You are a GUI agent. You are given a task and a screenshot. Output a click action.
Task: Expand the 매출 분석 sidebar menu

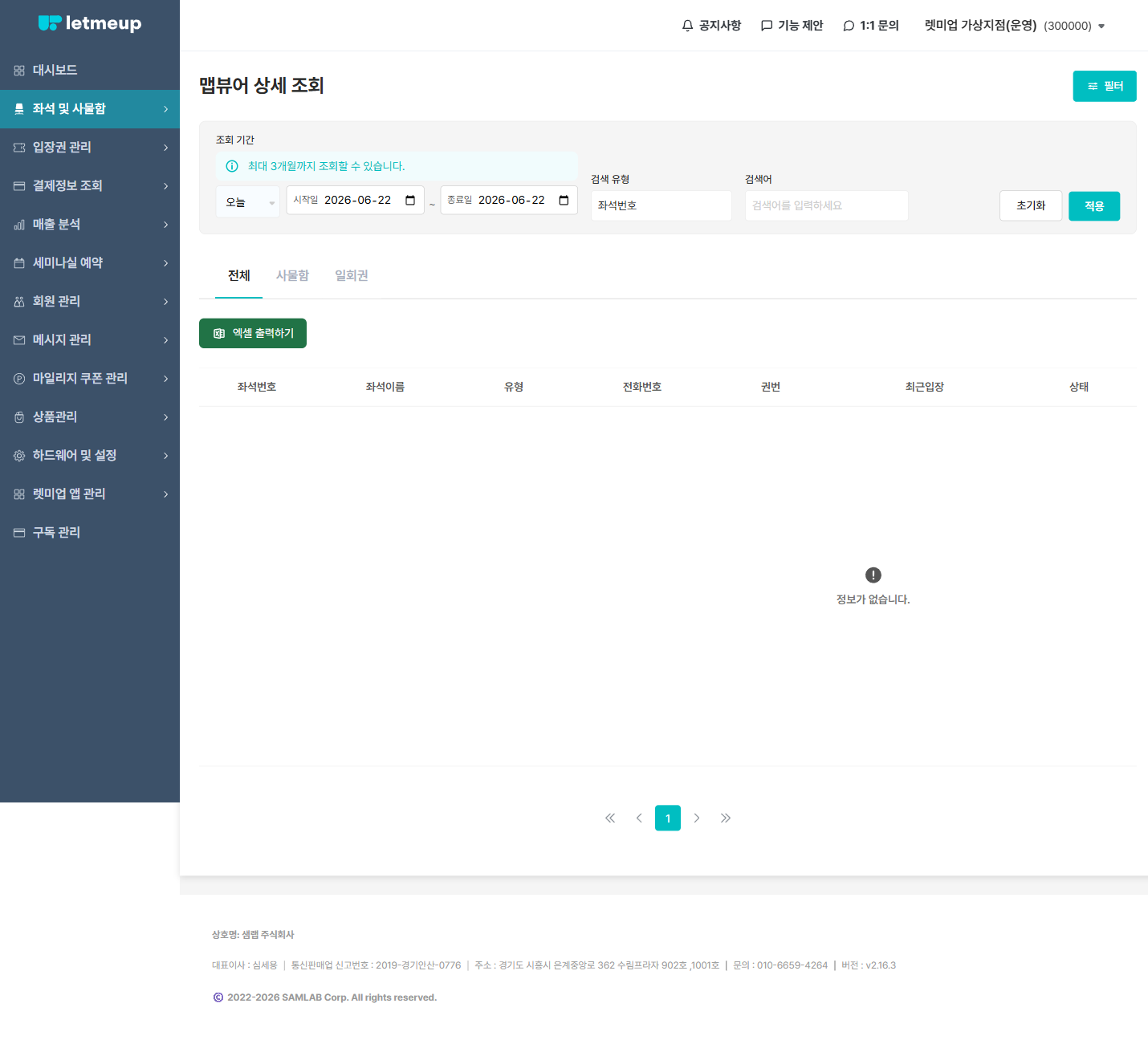(90, 225)
